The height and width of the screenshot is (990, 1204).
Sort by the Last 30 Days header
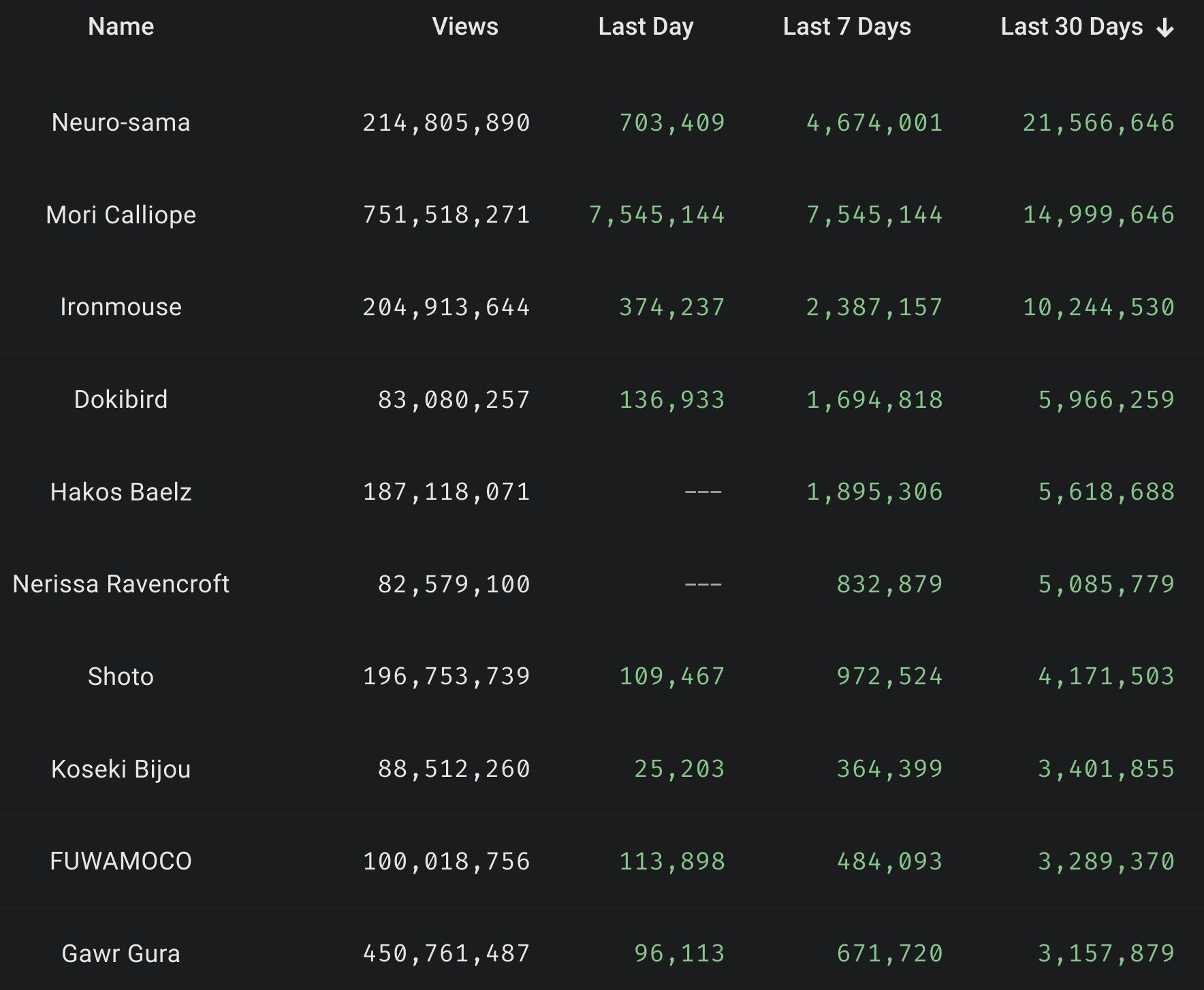point(1072,27)
